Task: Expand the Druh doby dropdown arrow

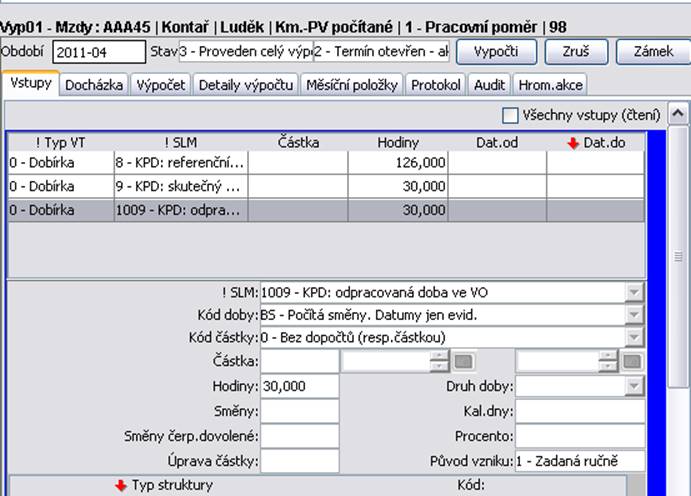Action: click(634, 386)
